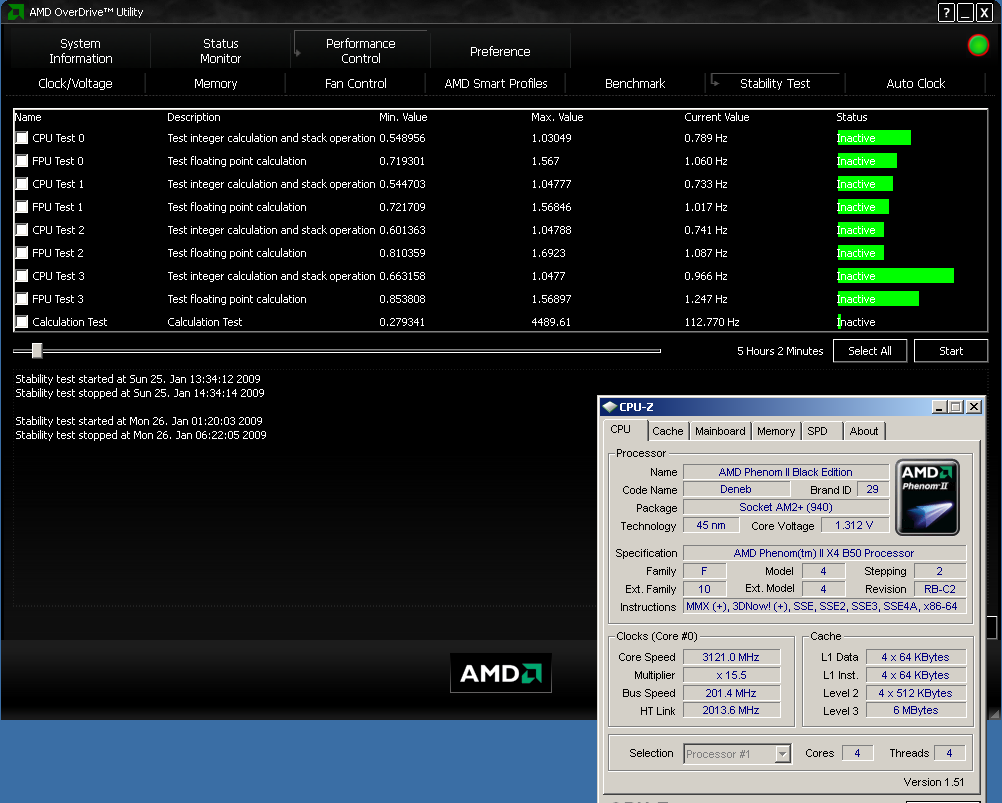This screenshot has height=803, width=1002.
Task: Click the green status indicator light
Action: 978,45
